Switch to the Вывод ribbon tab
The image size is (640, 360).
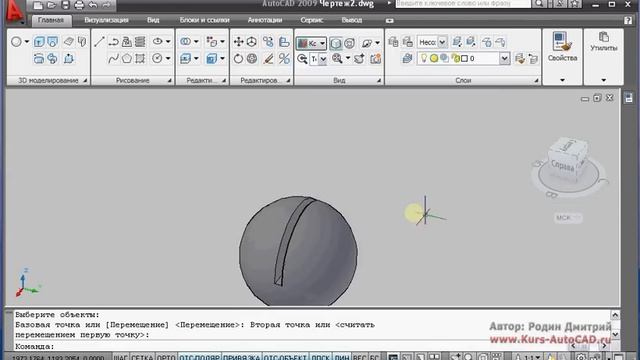pos(351,20)
